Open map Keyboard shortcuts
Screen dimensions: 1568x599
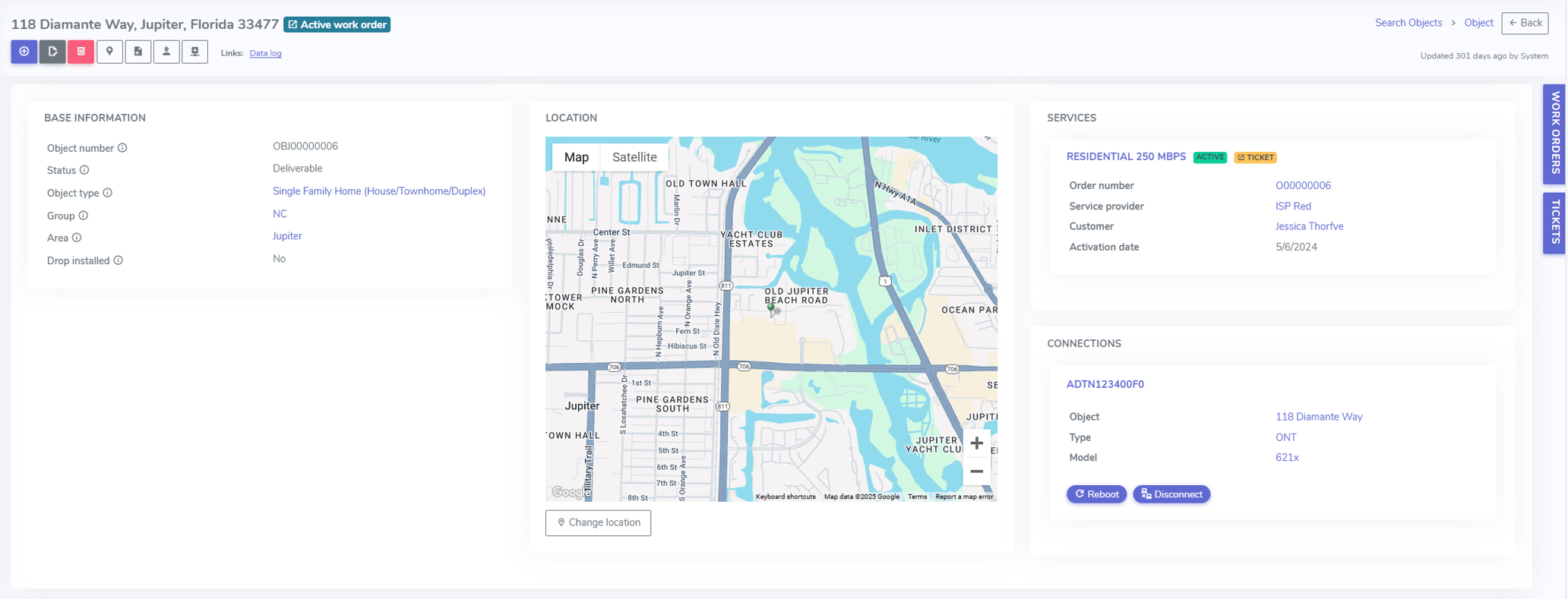786,497
